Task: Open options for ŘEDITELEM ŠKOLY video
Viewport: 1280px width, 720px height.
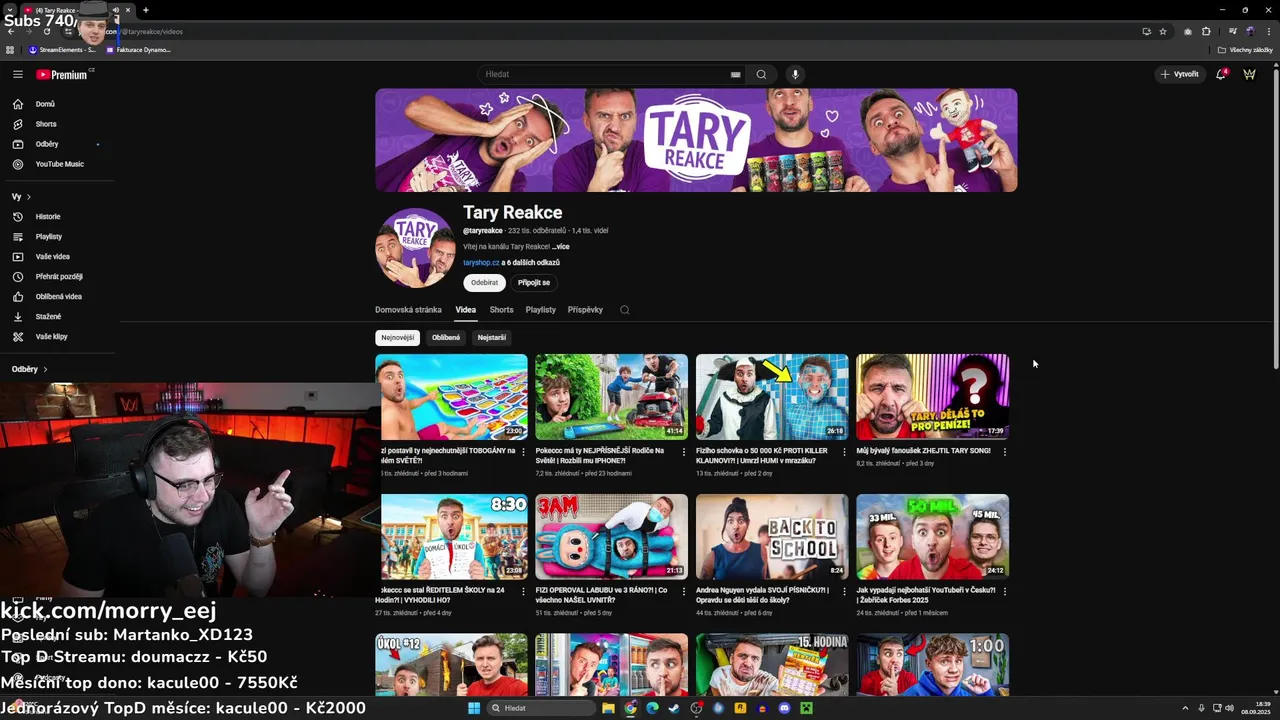Action: 523,591
